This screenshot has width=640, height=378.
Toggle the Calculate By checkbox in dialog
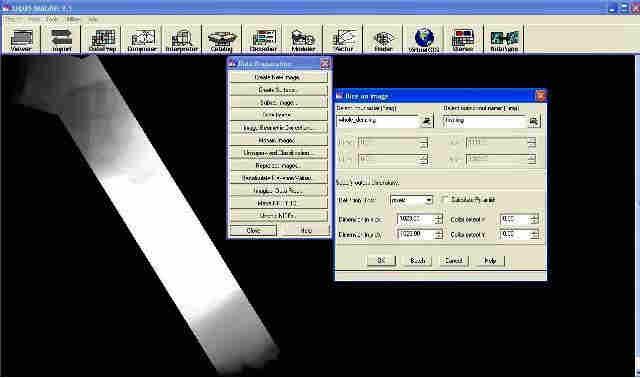[444, 200]
